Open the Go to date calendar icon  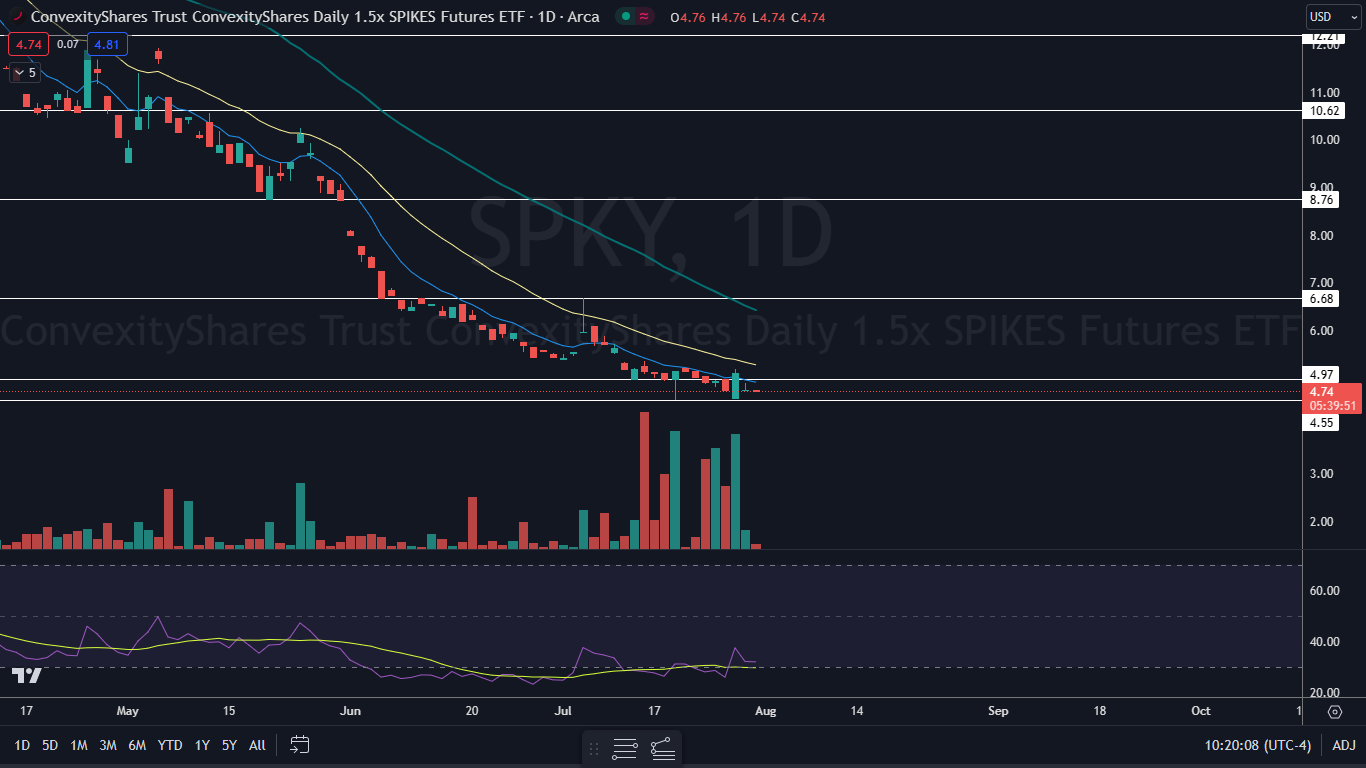[x=300, y=744]
